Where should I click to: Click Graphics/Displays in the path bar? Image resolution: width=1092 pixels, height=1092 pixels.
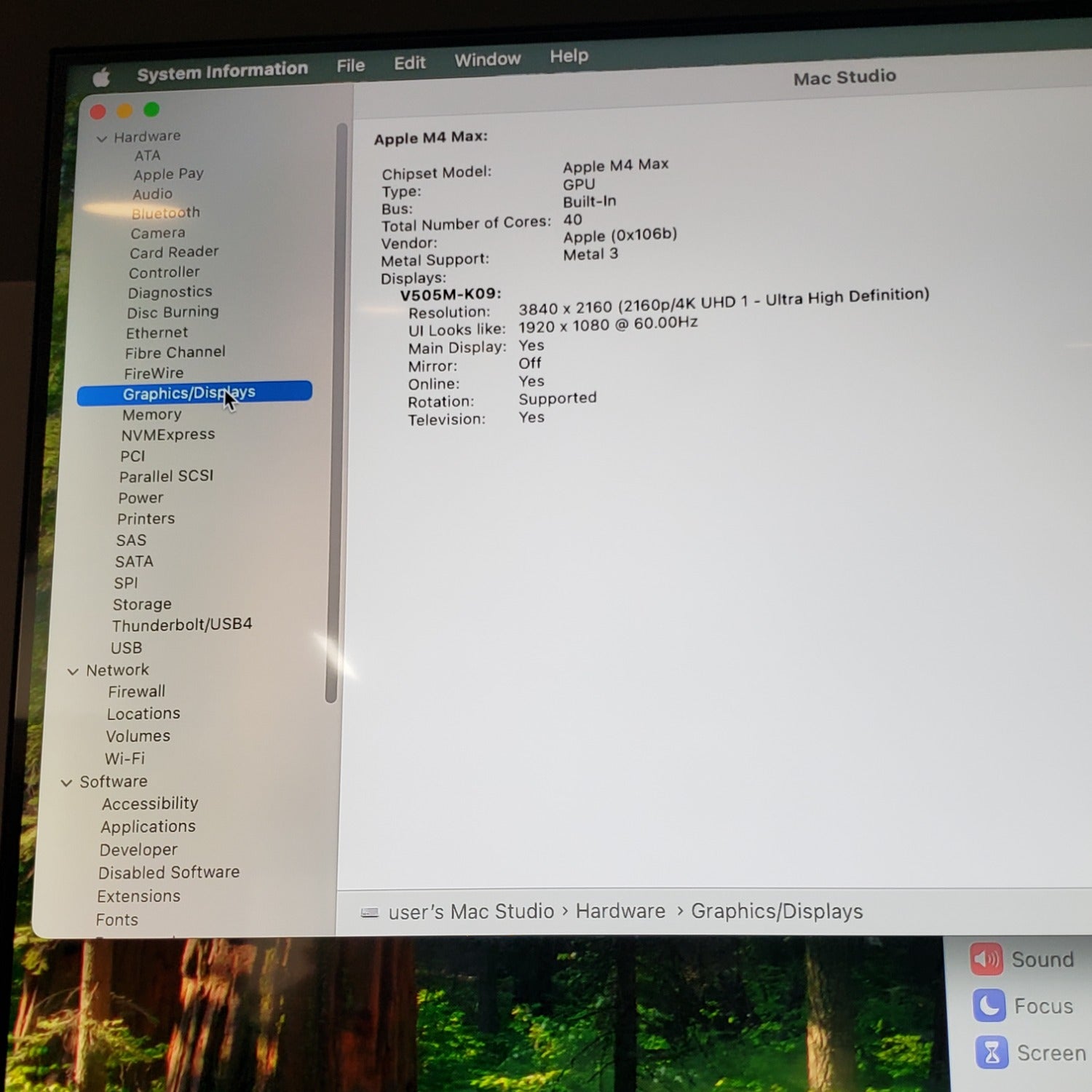pos(777,911)
